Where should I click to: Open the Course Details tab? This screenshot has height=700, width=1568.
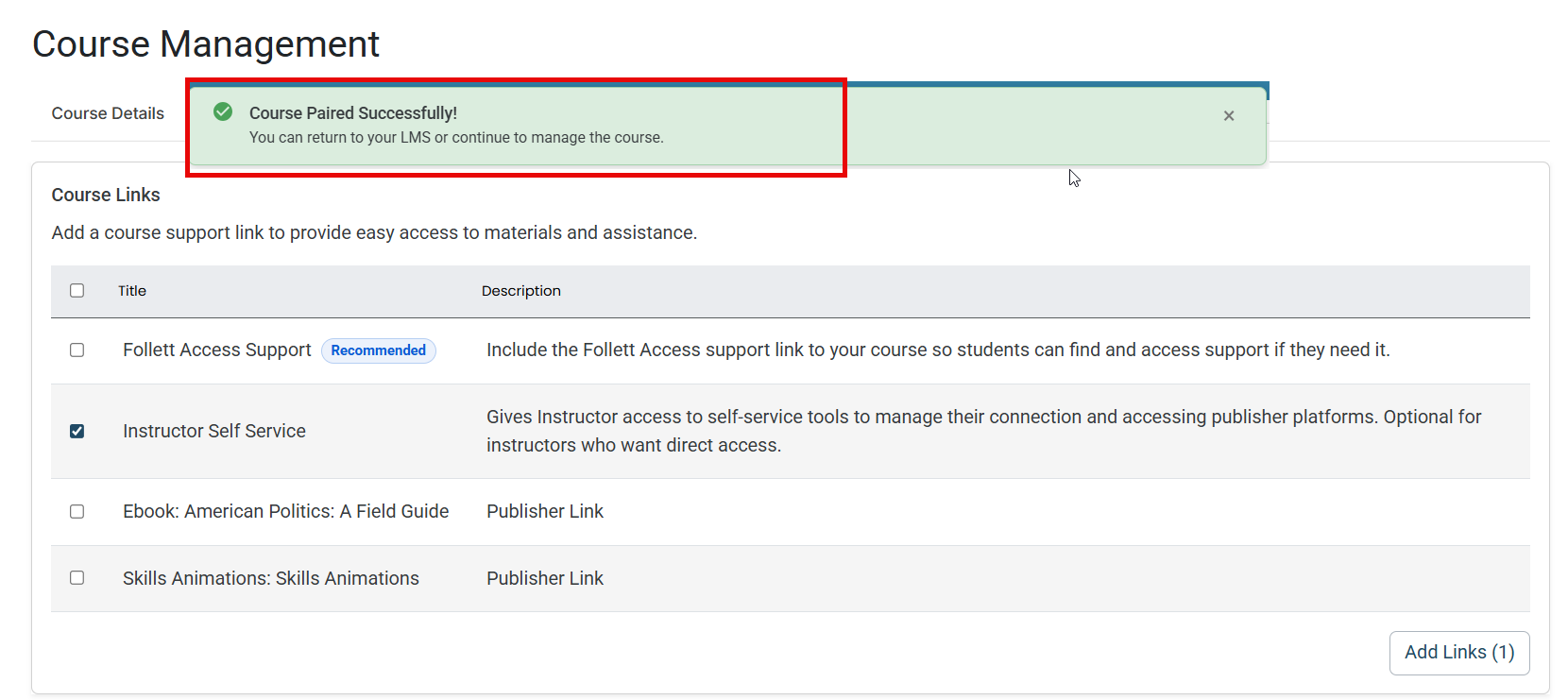coord(108,113)
